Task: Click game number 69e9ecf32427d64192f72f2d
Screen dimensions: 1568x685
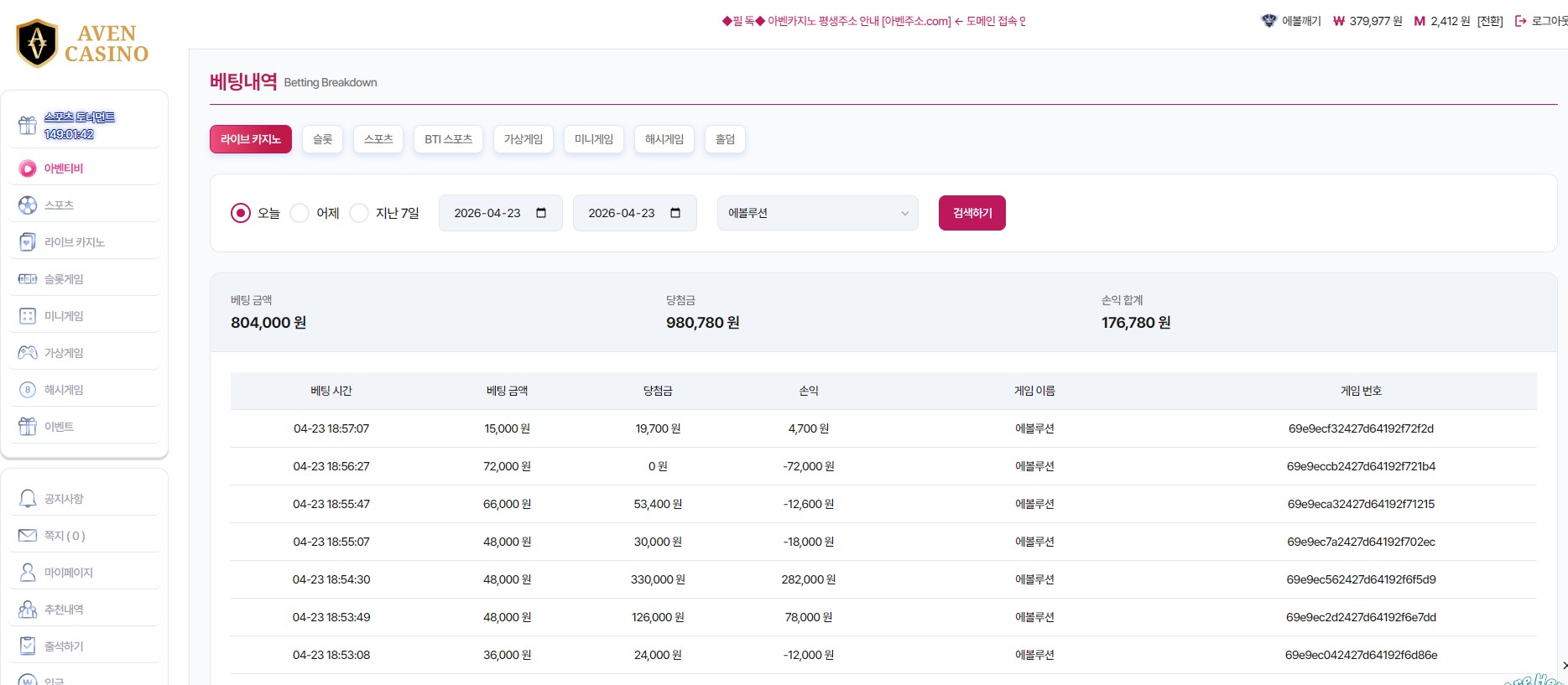Action: coord(1361,428)
